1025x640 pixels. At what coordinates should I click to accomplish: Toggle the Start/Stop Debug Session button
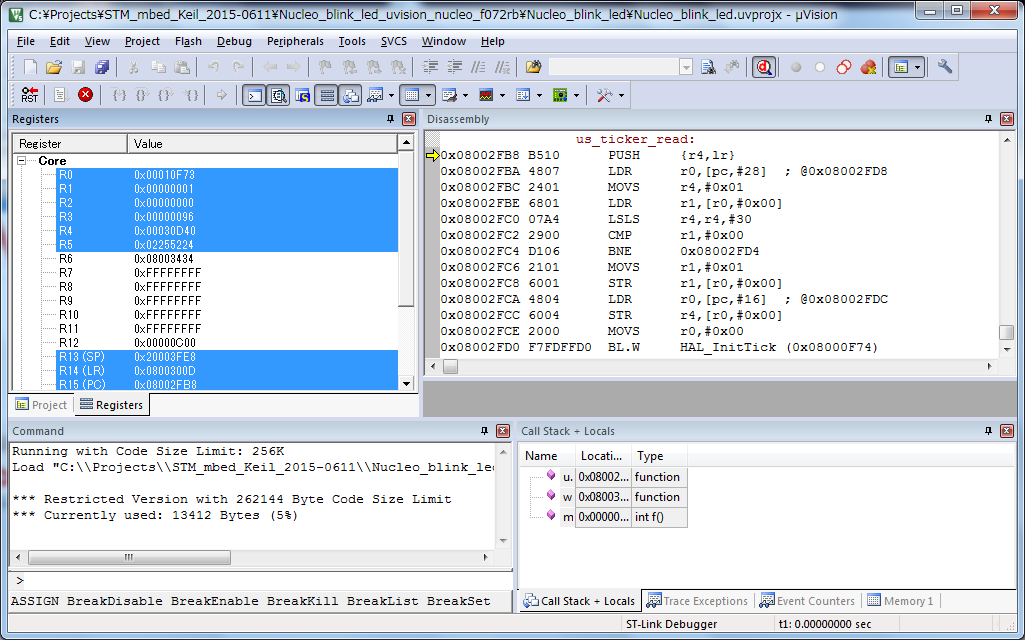coord(763,67)
